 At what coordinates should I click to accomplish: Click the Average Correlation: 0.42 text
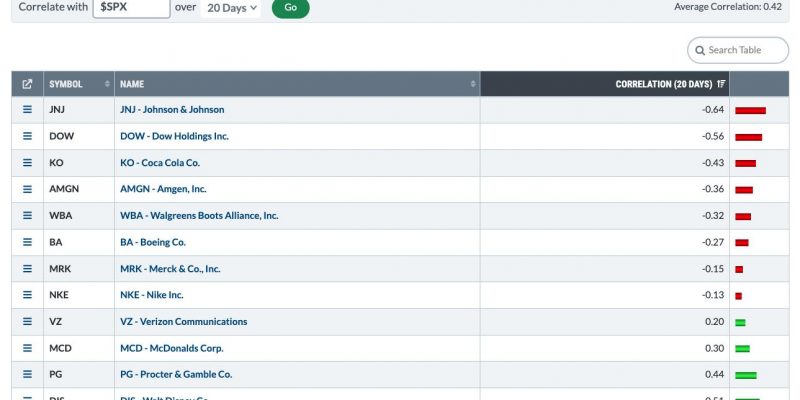point(728,7)
